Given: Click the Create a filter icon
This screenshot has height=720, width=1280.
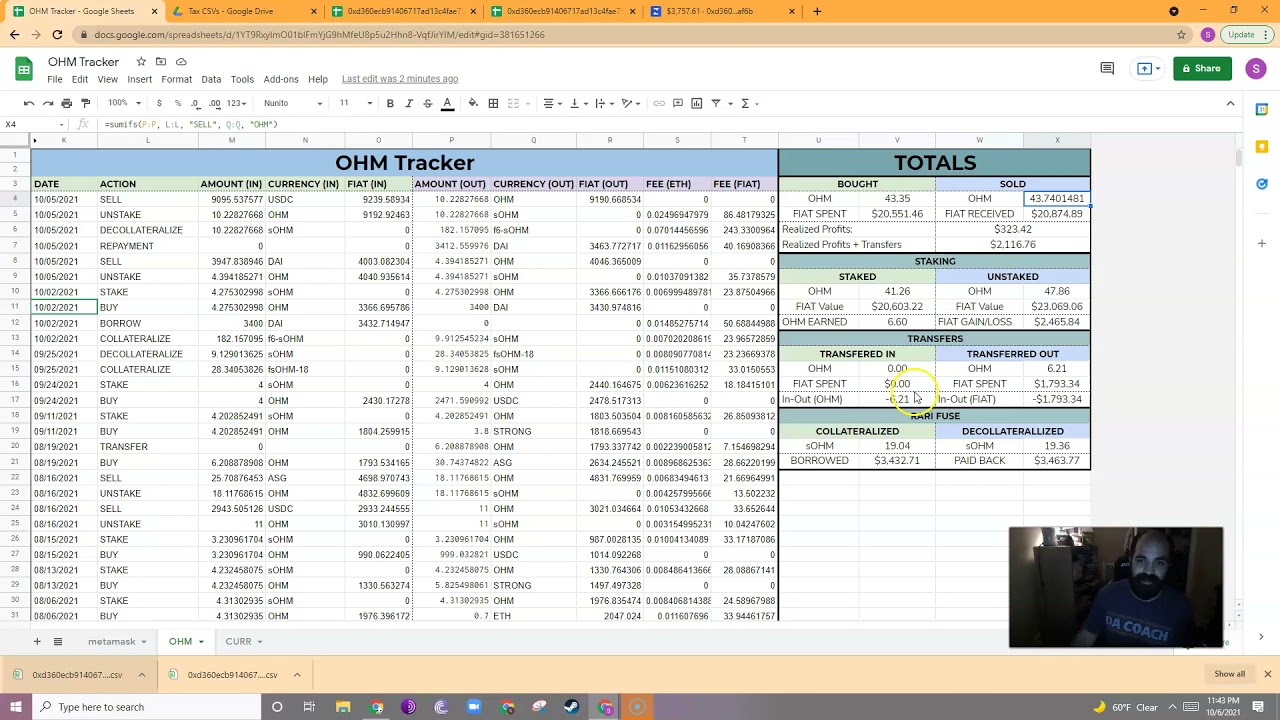Looking at the screenshot, I should point(716,103).
